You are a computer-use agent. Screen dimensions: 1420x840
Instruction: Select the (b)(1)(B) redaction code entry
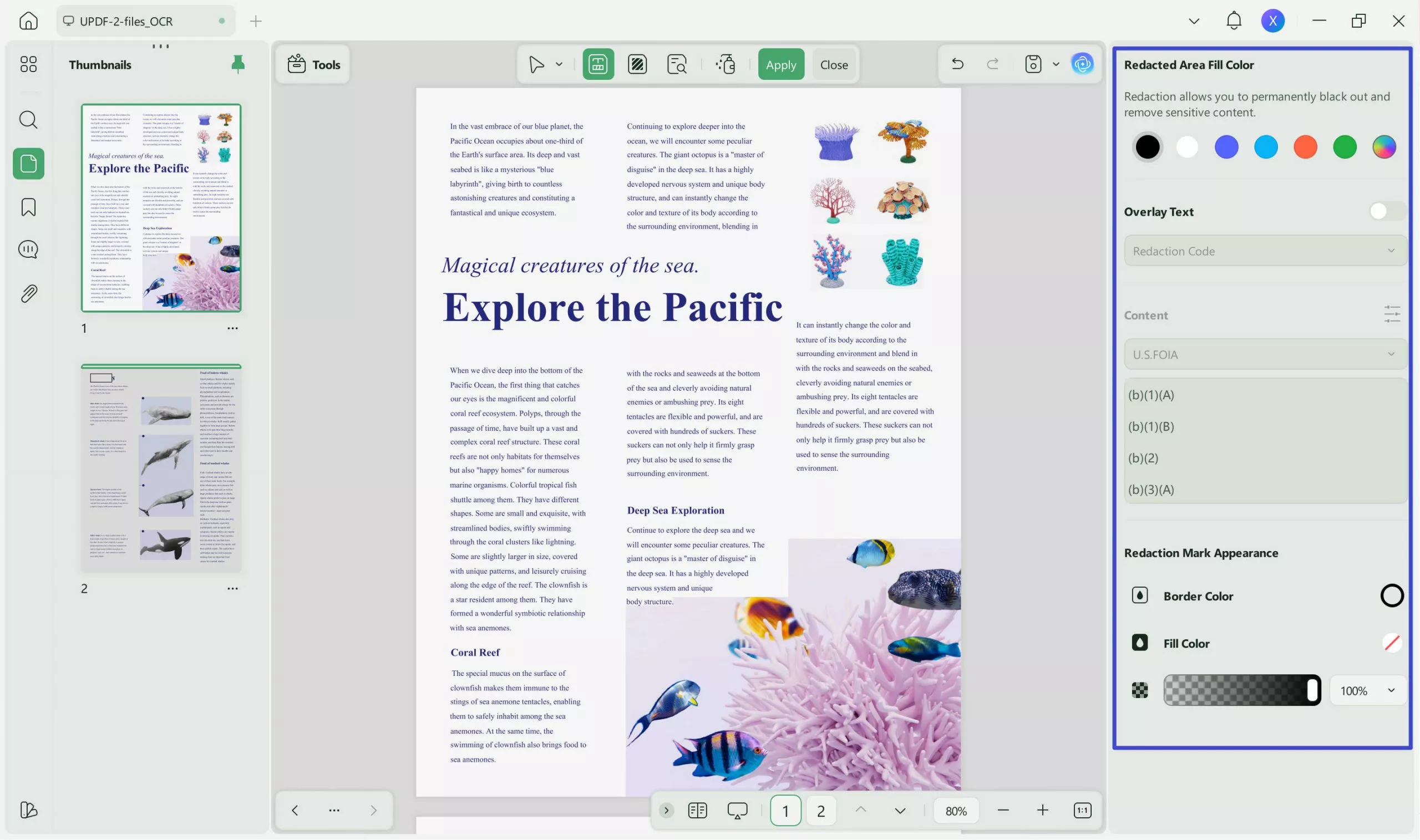pos(1151,426)
